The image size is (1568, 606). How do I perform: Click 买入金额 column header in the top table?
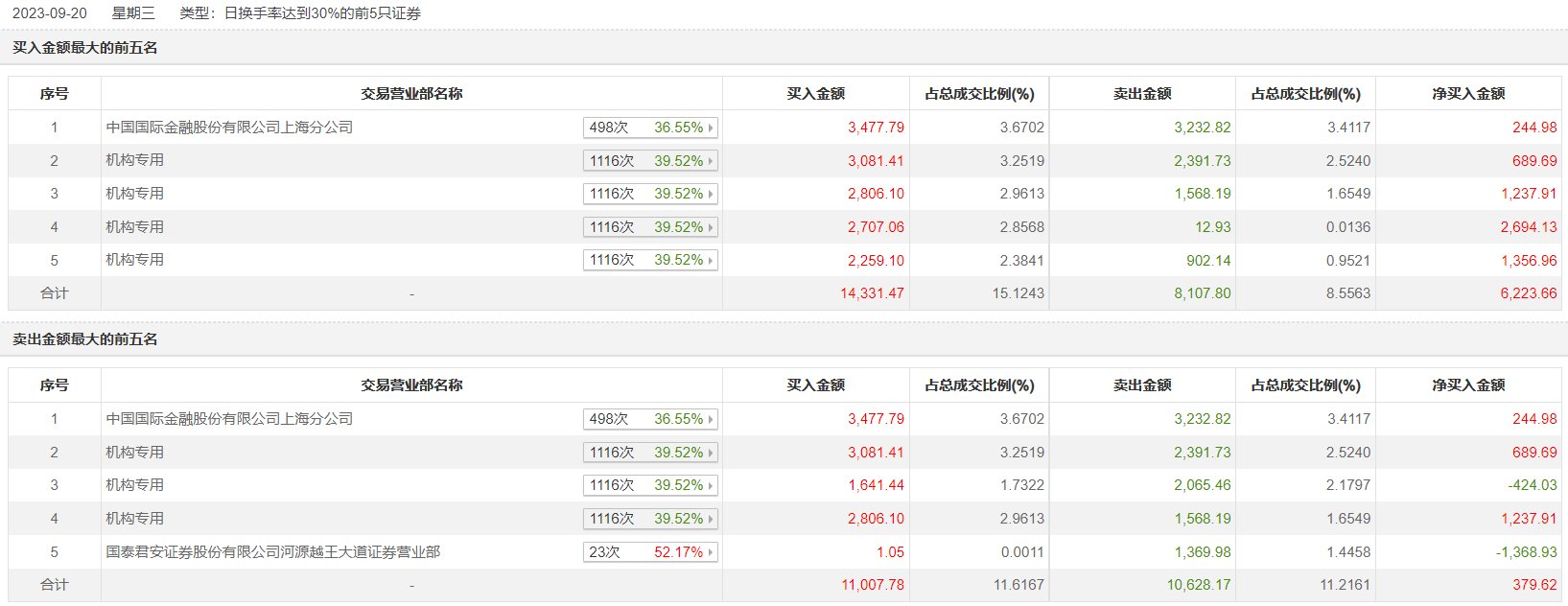click(x=815, y=94)
